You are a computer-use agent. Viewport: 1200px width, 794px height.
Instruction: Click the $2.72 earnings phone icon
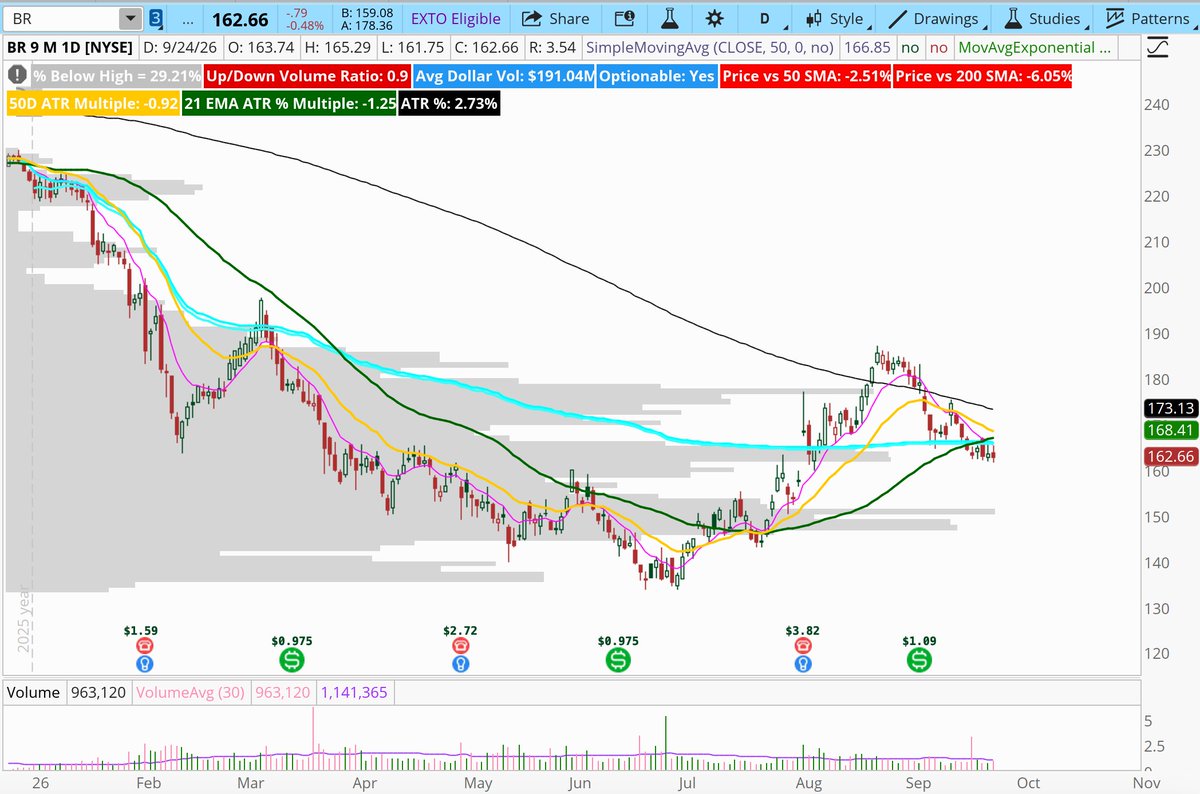click(x=459, y=647)
